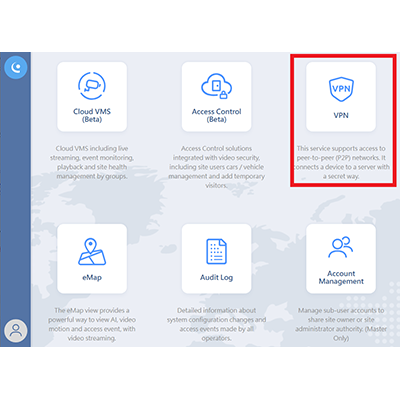Click the 'Account Management' tile label
400x400 pixels.
coord(341,277)
